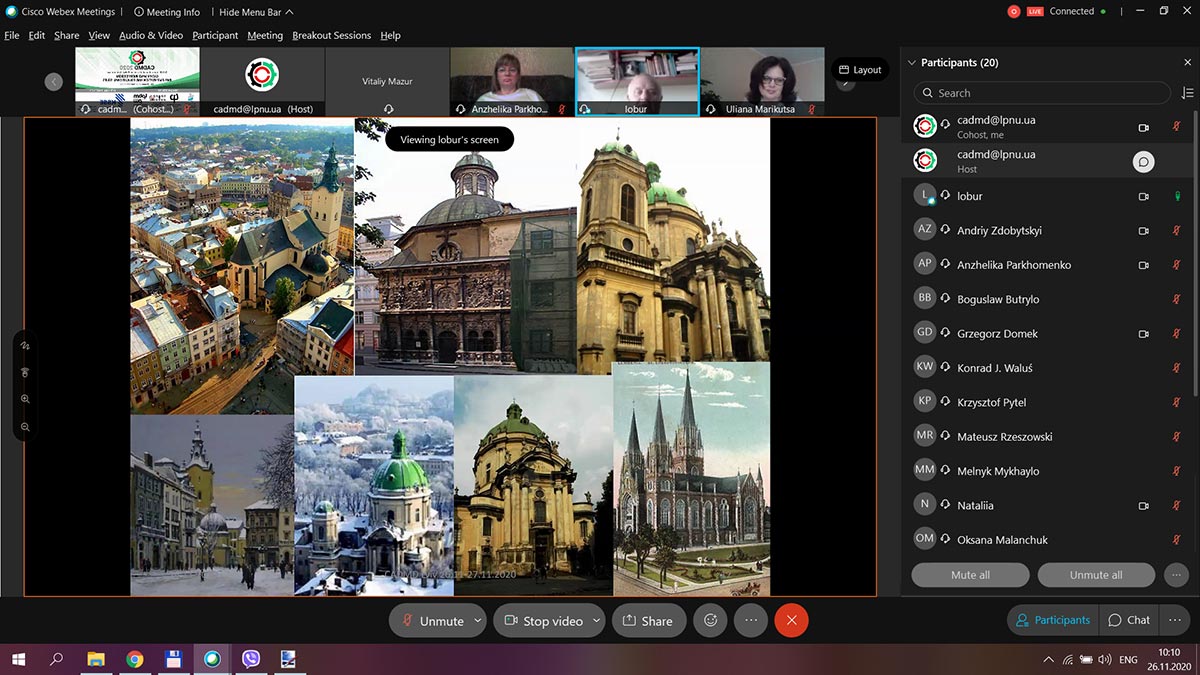Open the sort participants list icon

click(x=1187, y=93)
